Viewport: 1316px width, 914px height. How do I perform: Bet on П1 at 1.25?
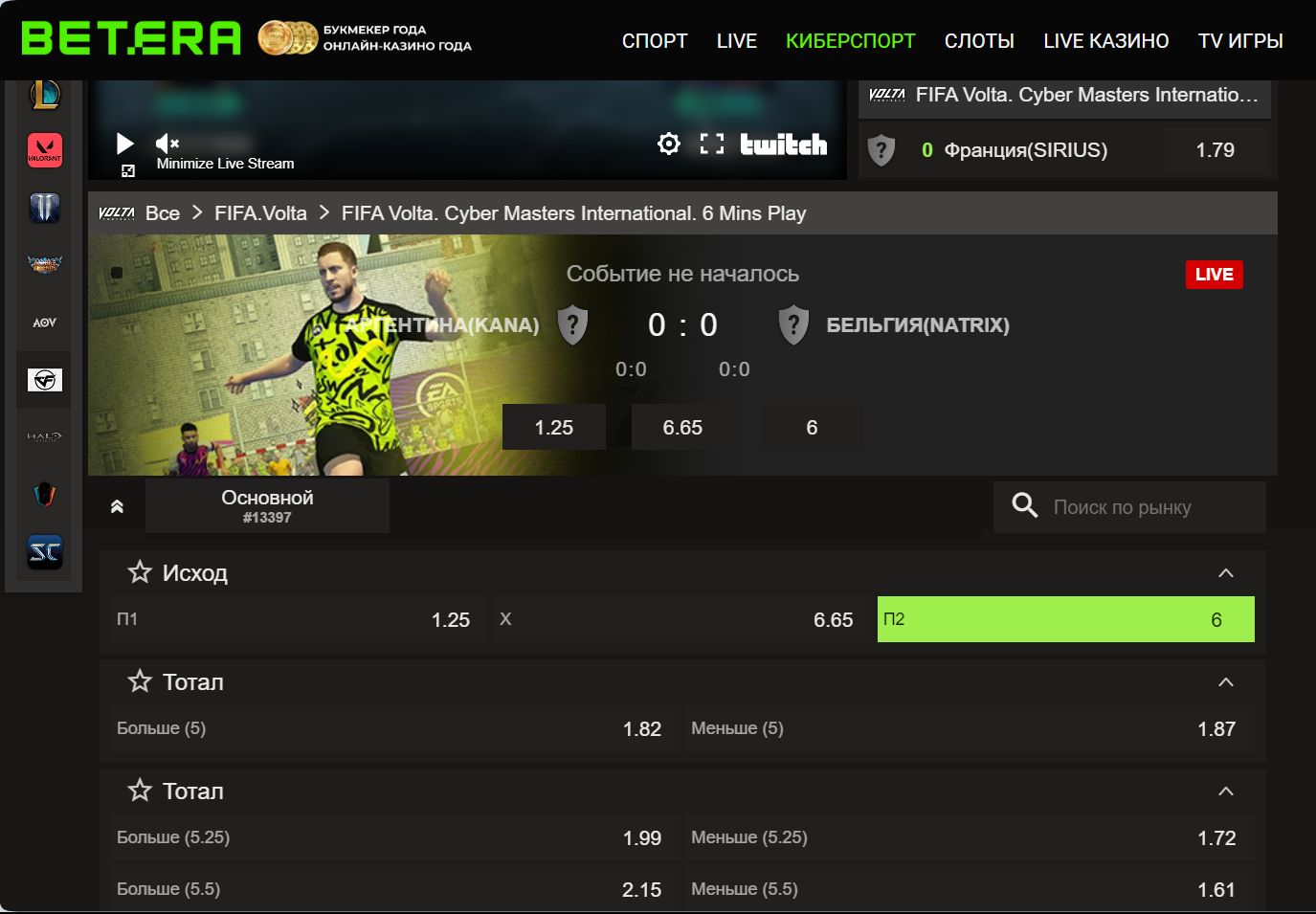point(300,619)
